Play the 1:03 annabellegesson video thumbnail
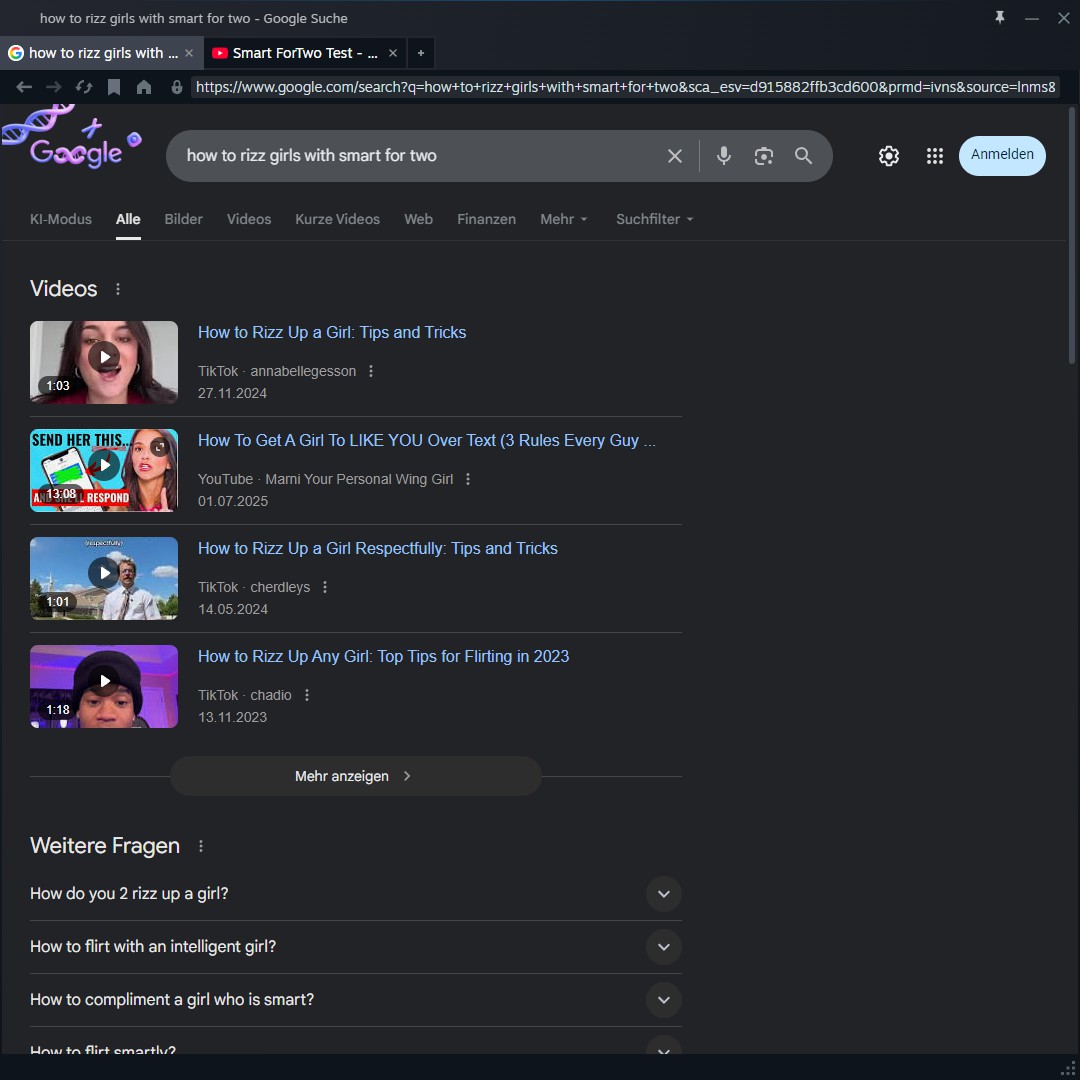 coord(104,362)
